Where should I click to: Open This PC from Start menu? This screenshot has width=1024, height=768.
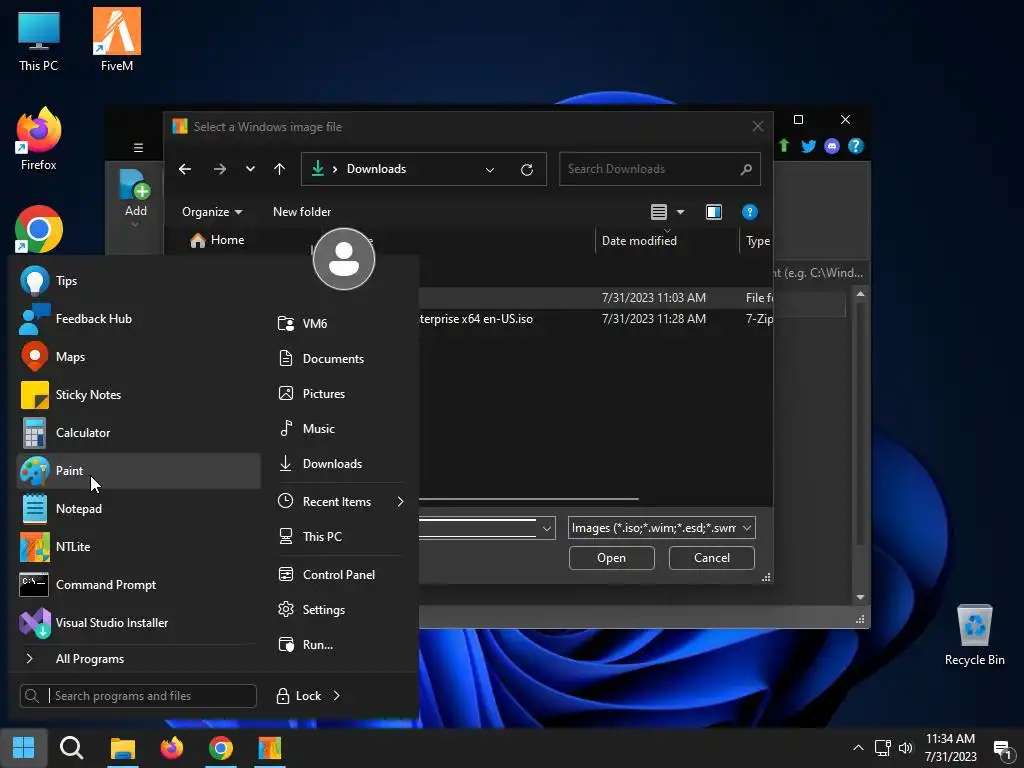pyautogui.click(x=340, y=537)
